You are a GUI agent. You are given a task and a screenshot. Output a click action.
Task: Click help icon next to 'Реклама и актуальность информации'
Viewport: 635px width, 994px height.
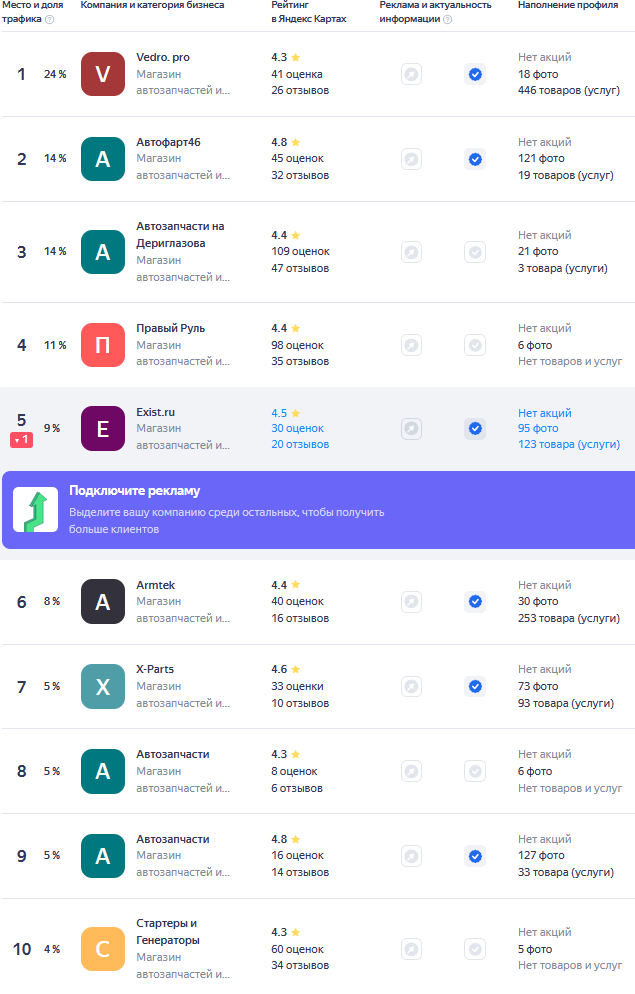(447, 19)
